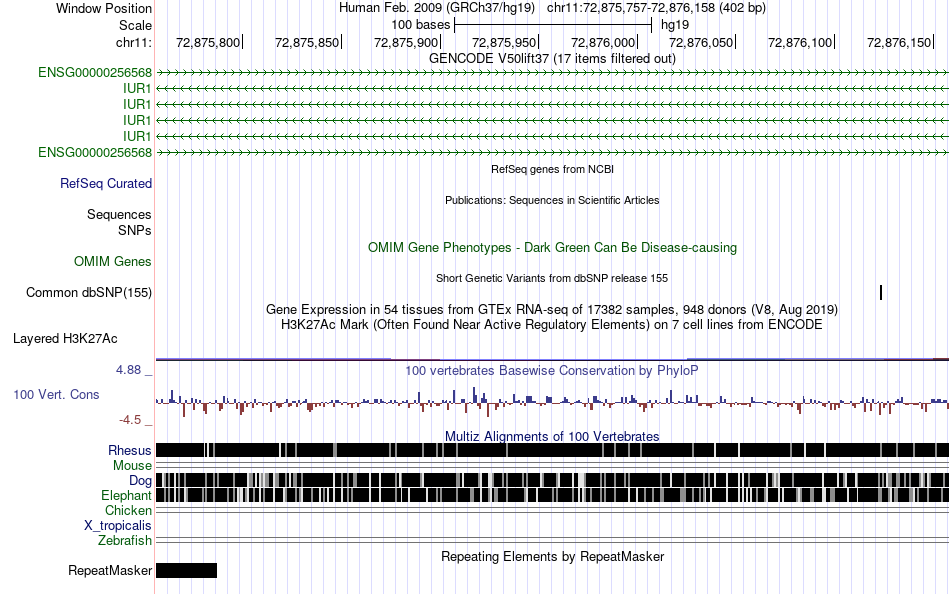Image resolution: width=950 pixels, height=594 pixels.
Task: Click the "100 Vert. Cons" track label
Action: 56,395
